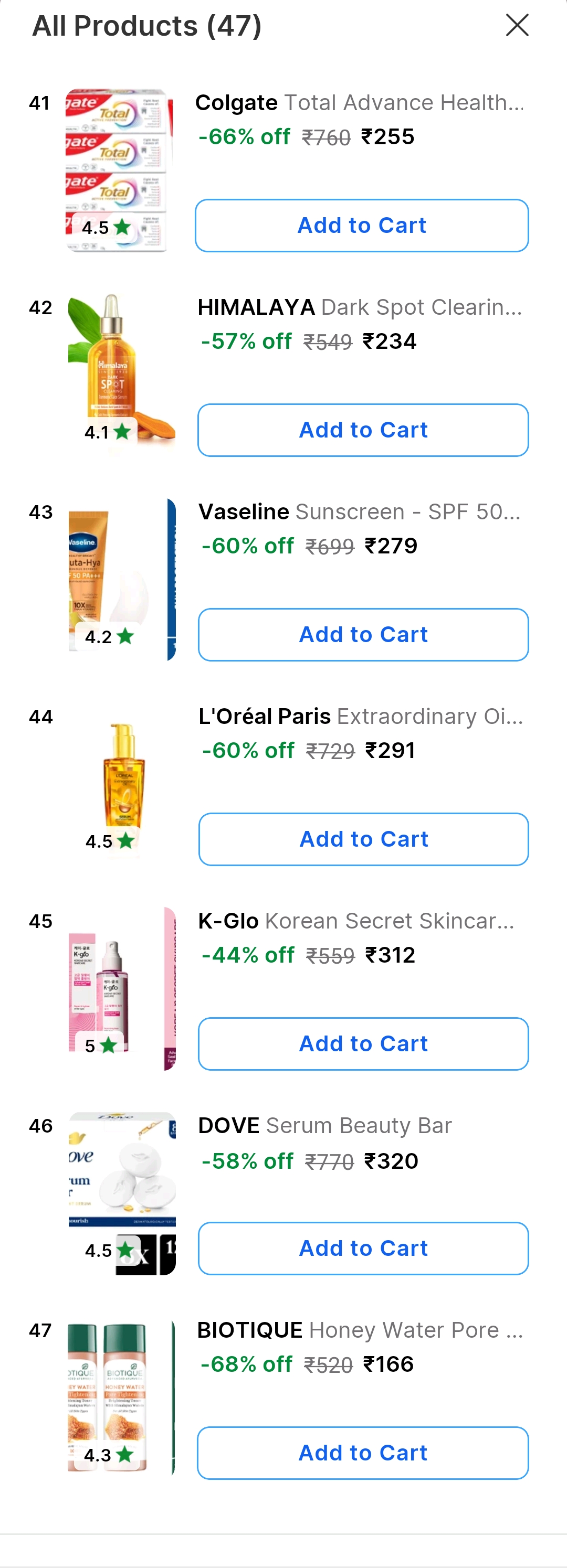Screen dimensions: 567x1568
Task: Click the DOVE Serum Beauty Bar title
Action: point(324,1125)
